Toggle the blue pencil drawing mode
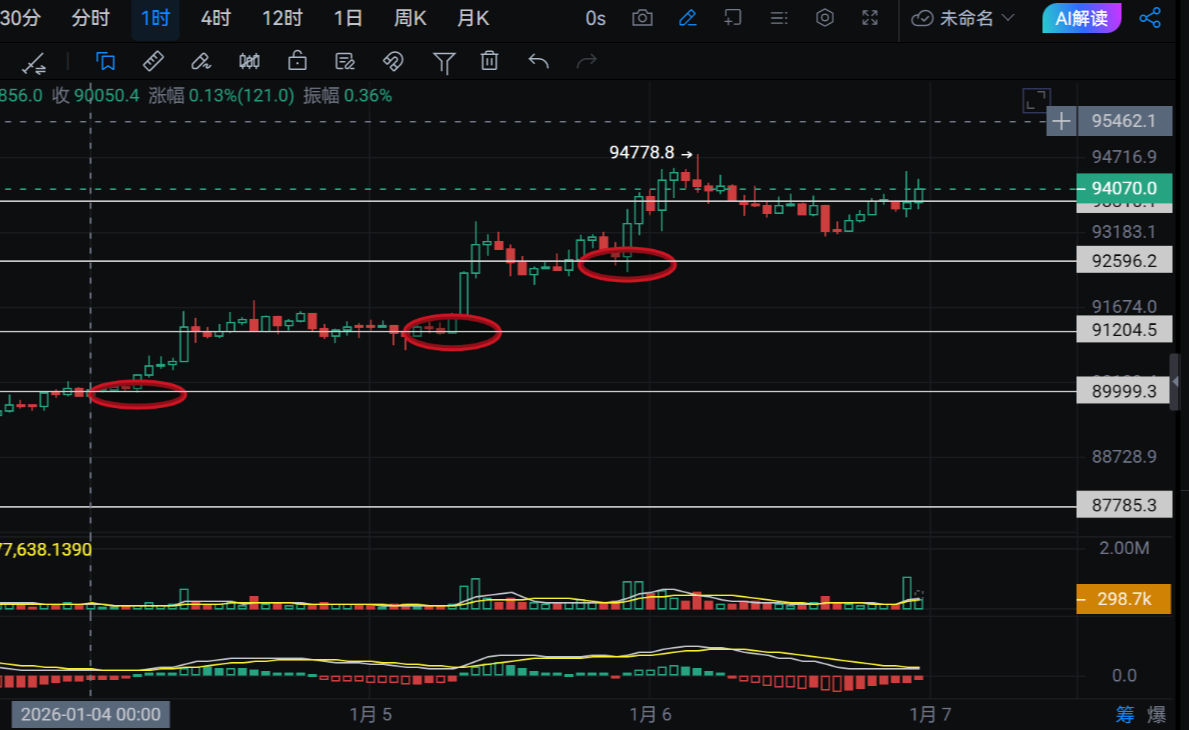The height and width of the screenshot is (730, 1189). pyautogui.click(x=687, y=18)
